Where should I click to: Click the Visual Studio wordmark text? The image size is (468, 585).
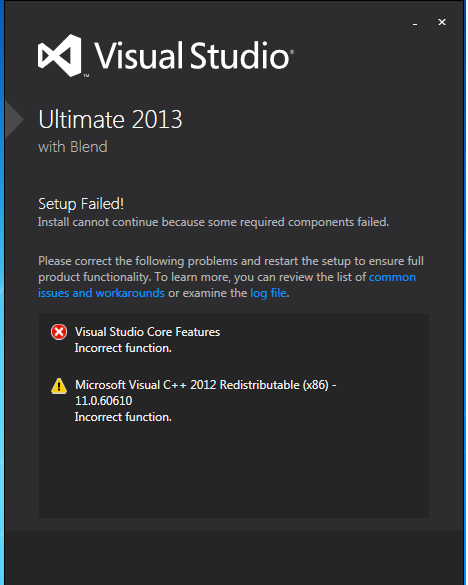[x=193, y=55]
